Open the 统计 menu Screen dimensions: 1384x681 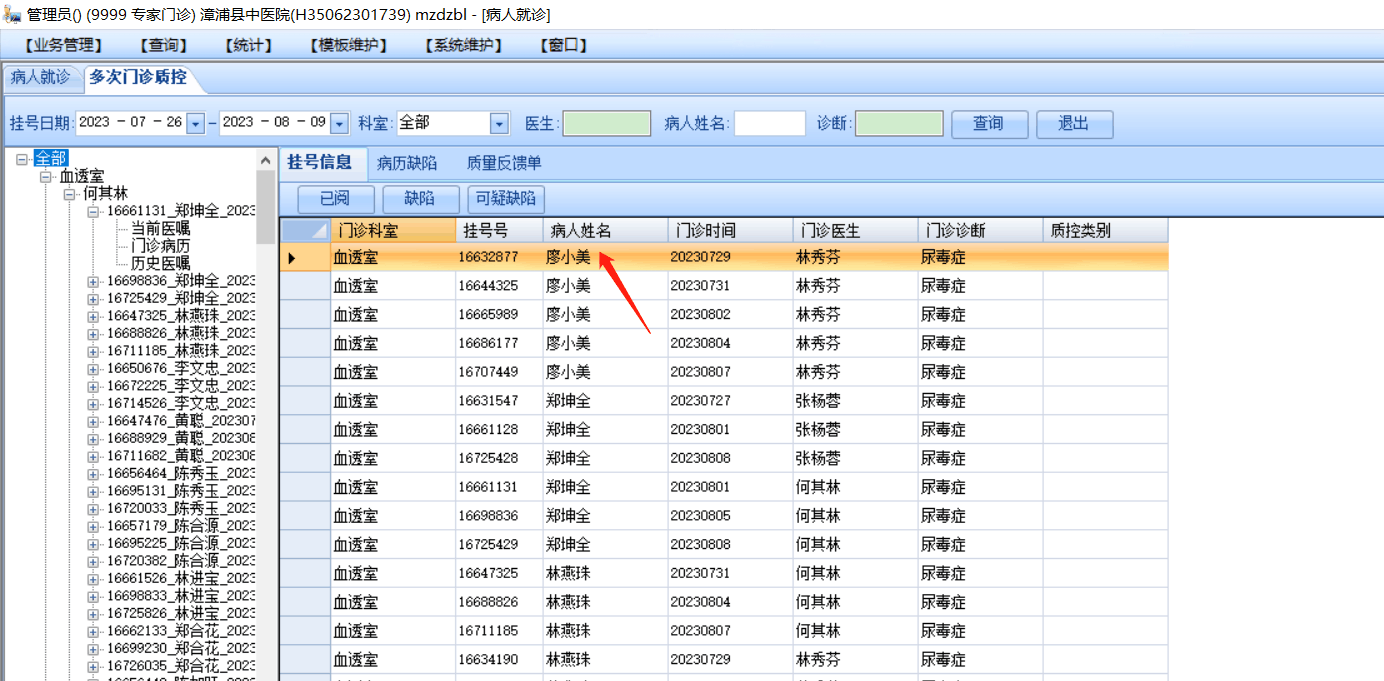[248, 45]
